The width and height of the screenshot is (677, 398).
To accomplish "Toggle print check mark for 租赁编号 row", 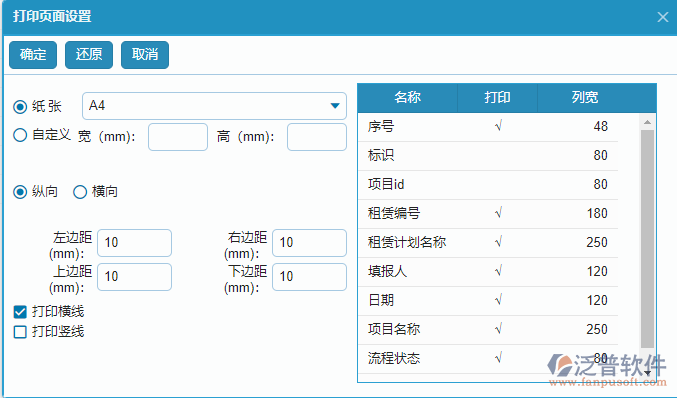I will (x=498, y=213).
